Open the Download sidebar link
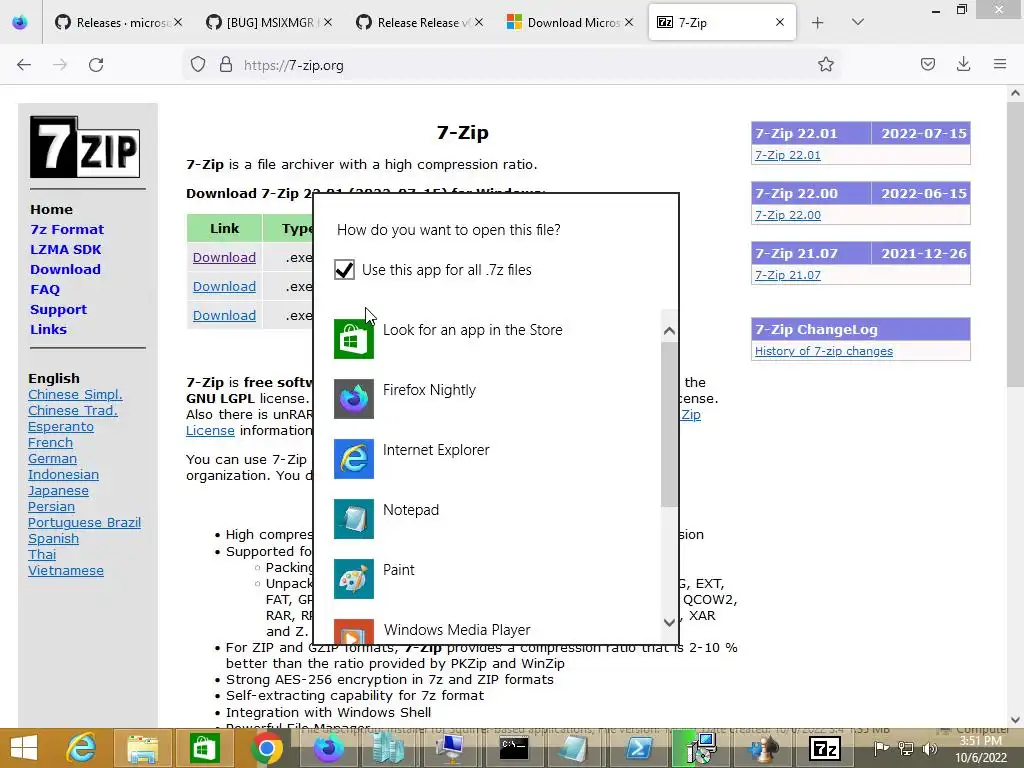Screen dimensions: 1024x768 [x=65, y=269]
